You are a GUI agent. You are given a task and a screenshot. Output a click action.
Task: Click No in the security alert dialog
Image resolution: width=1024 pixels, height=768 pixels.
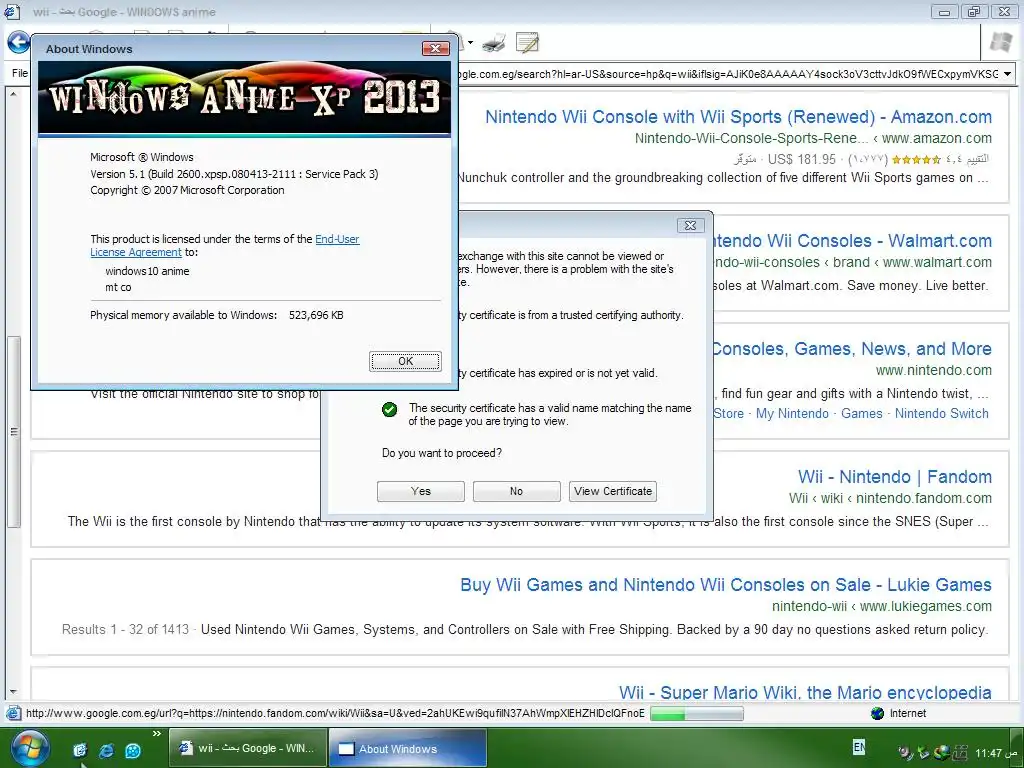[x=517, y=491]
